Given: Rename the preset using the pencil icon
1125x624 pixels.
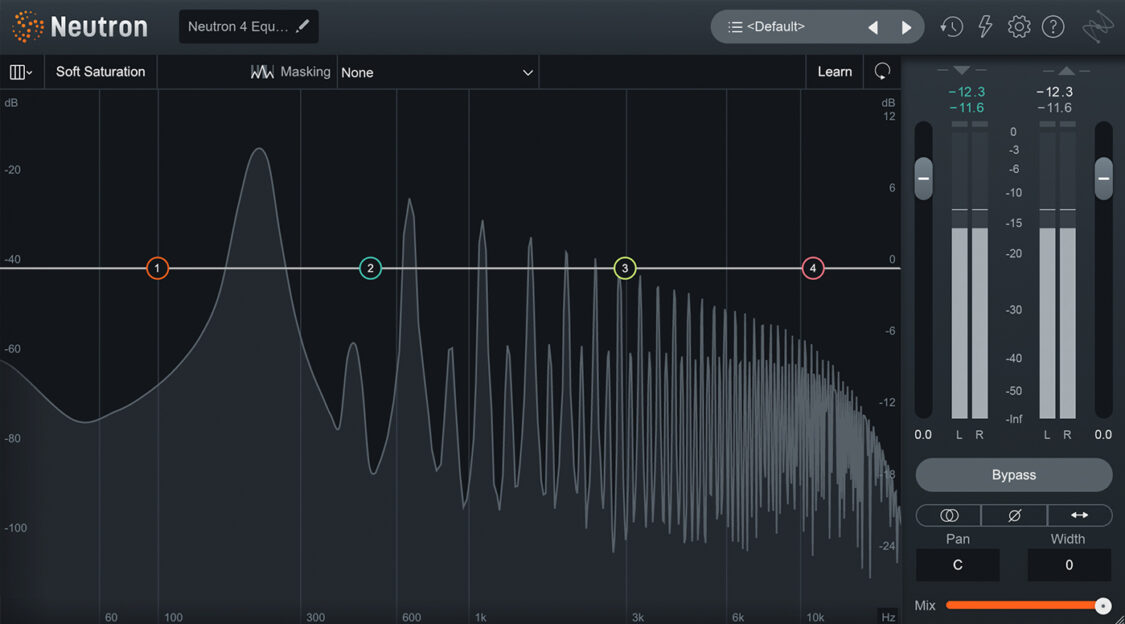Looking at the screenshot, I should coord(303,26).
